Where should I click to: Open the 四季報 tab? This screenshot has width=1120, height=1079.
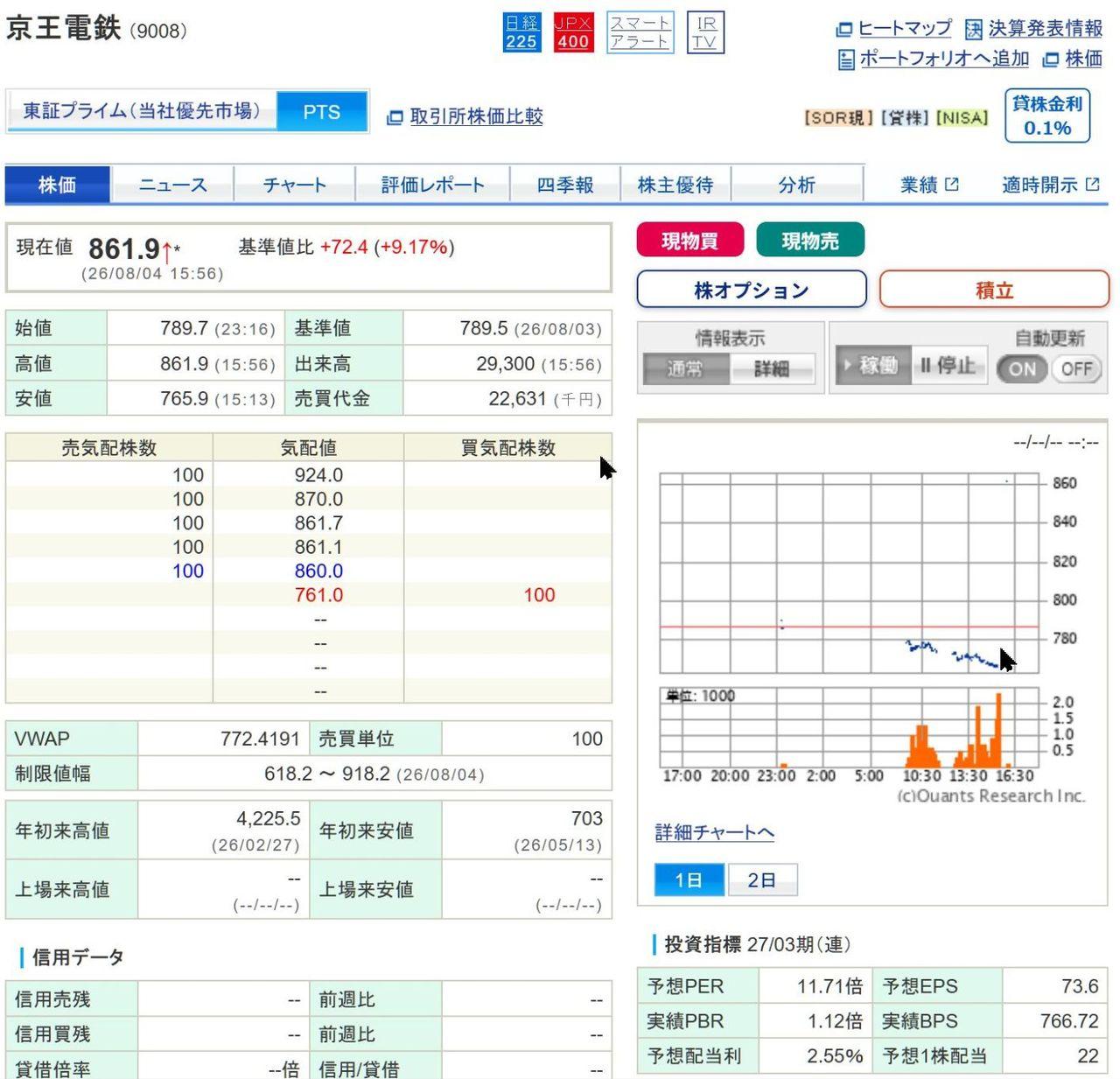coord(565,185)
